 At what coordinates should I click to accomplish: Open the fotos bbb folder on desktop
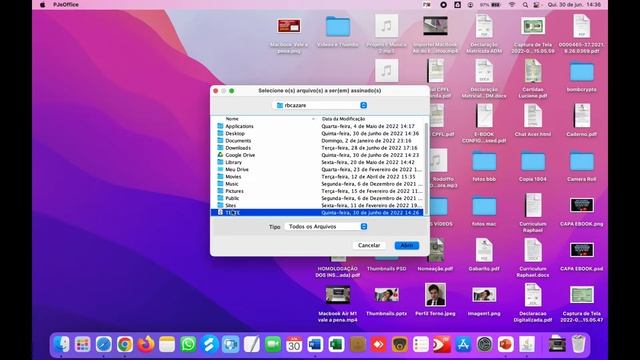tap(484, 162)
